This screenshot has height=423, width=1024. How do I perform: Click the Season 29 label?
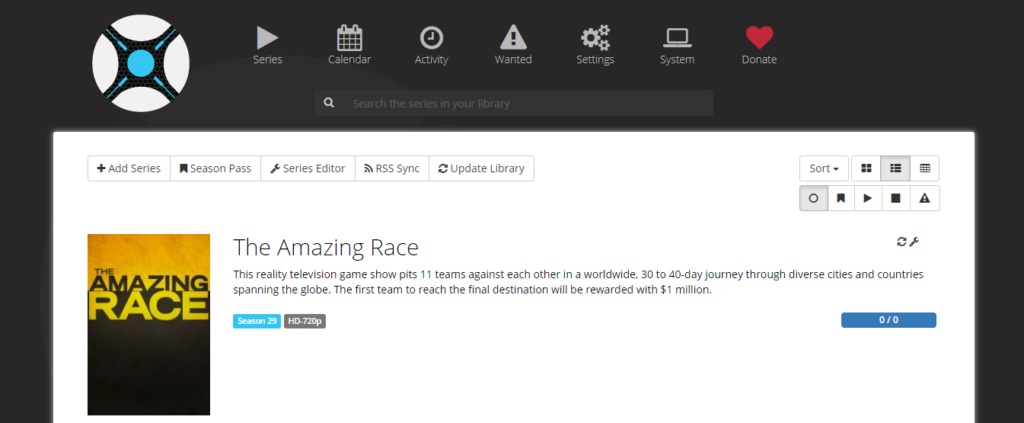click(x=257, y=321)
